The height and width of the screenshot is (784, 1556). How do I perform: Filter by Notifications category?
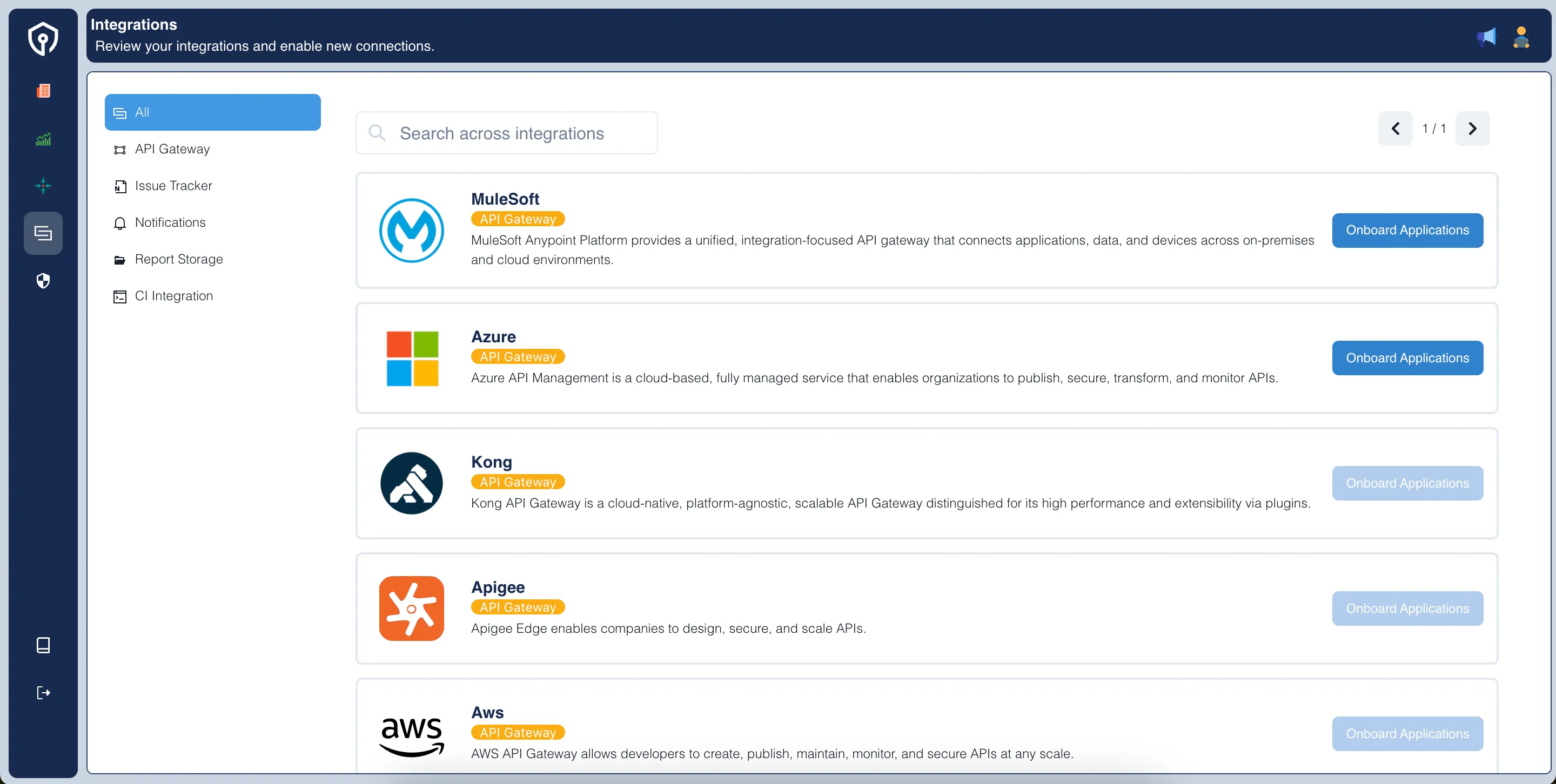[x=213, y=222]
